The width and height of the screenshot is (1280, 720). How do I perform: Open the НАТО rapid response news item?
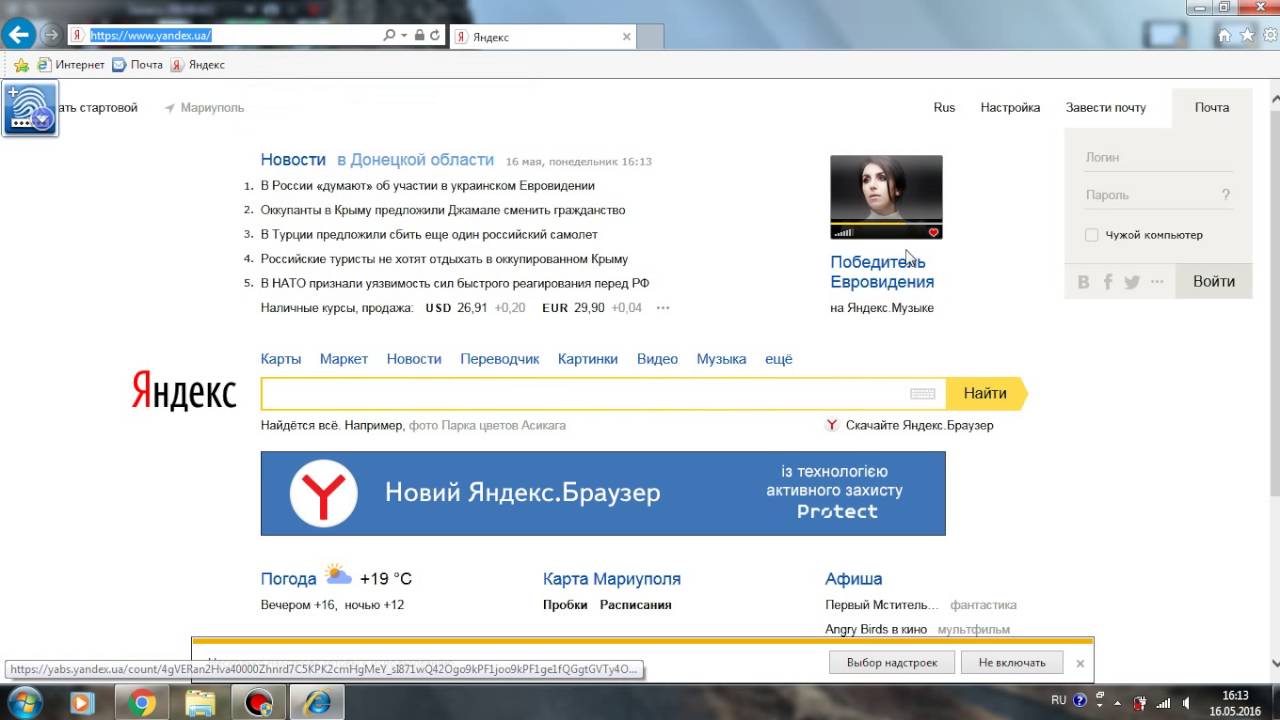455,283
